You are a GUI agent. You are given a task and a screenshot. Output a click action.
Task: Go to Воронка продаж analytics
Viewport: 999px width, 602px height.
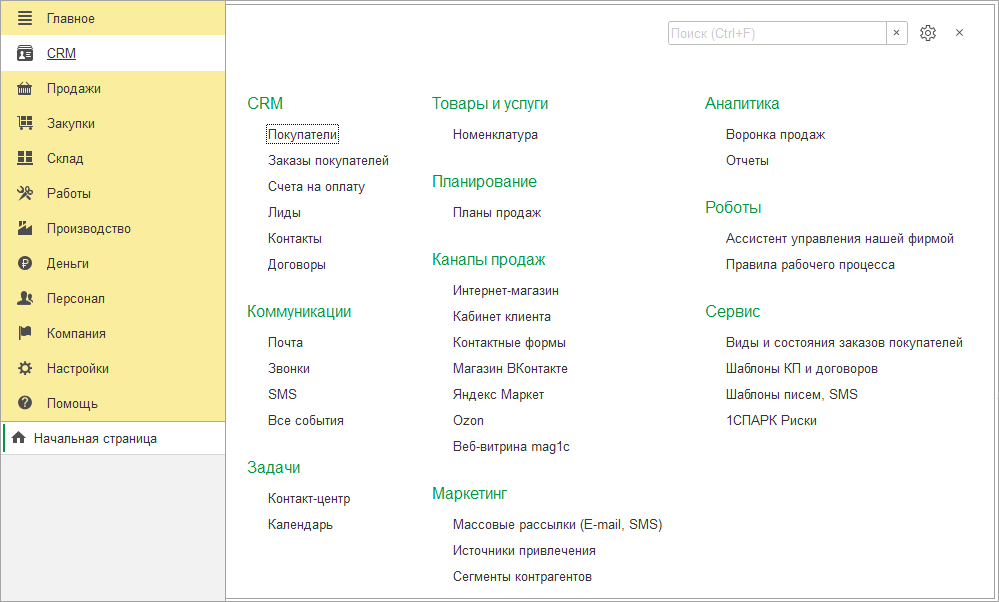click(x=775, y=134)
